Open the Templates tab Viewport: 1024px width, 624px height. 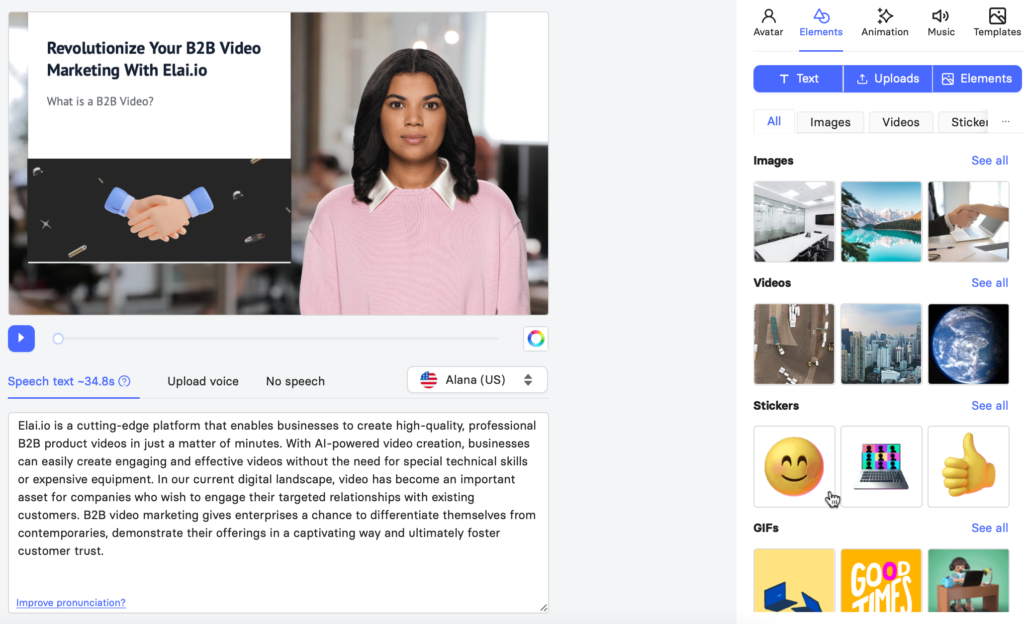coord(997,22)
